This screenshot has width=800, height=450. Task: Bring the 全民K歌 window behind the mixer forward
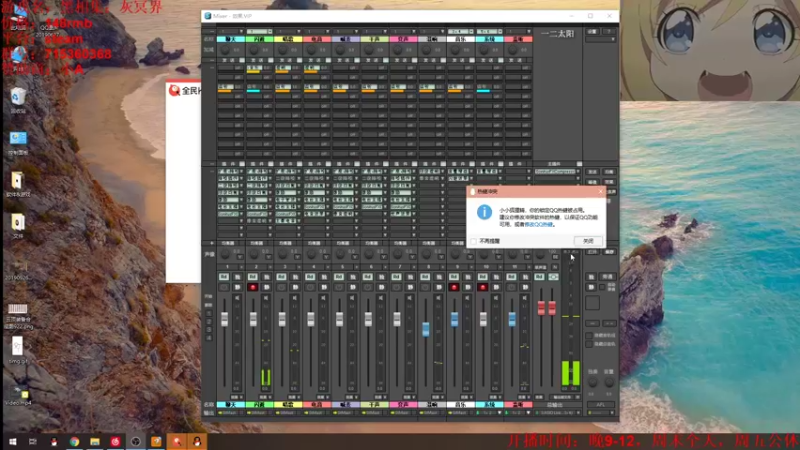tap(184, 179)
